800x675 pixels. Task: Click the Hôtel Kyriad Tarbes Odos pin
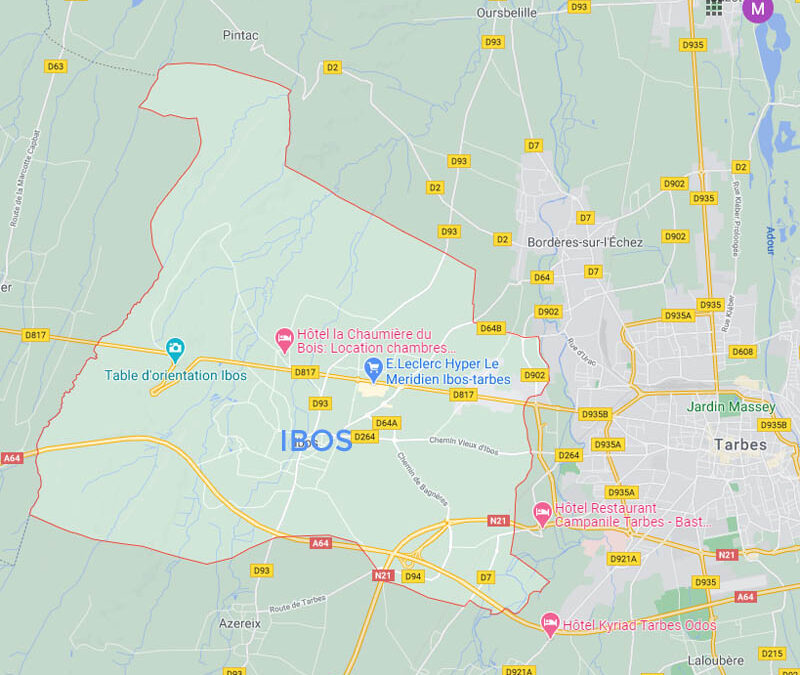pos(549,625)
